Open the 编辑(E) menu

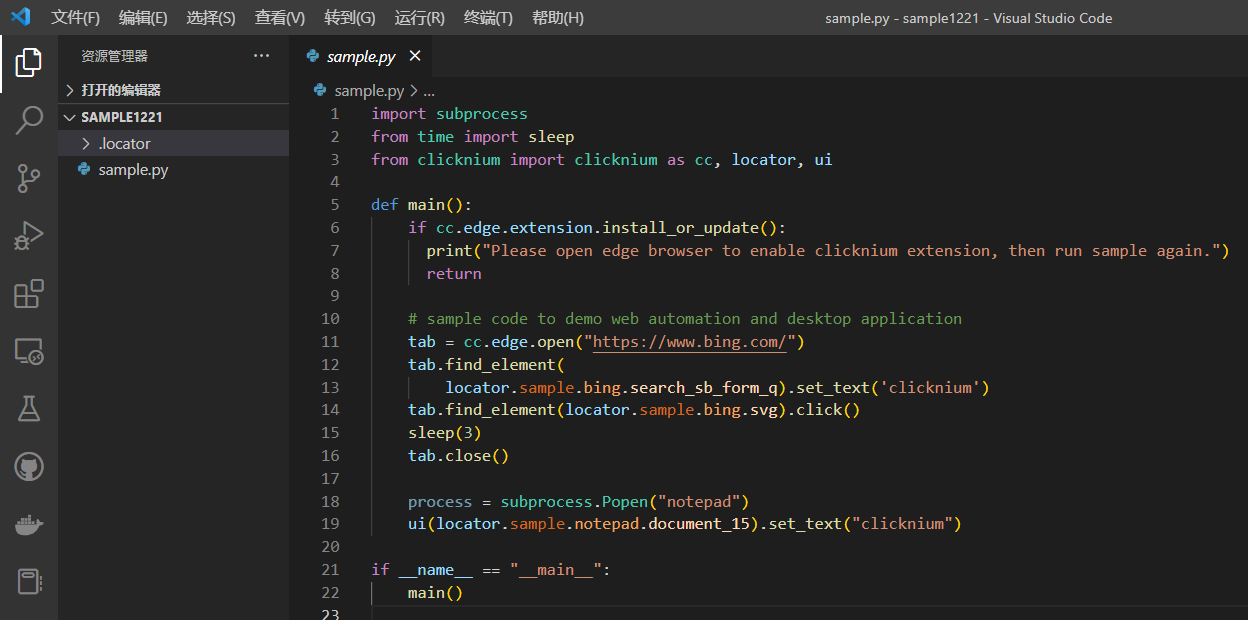click(143, 18)
